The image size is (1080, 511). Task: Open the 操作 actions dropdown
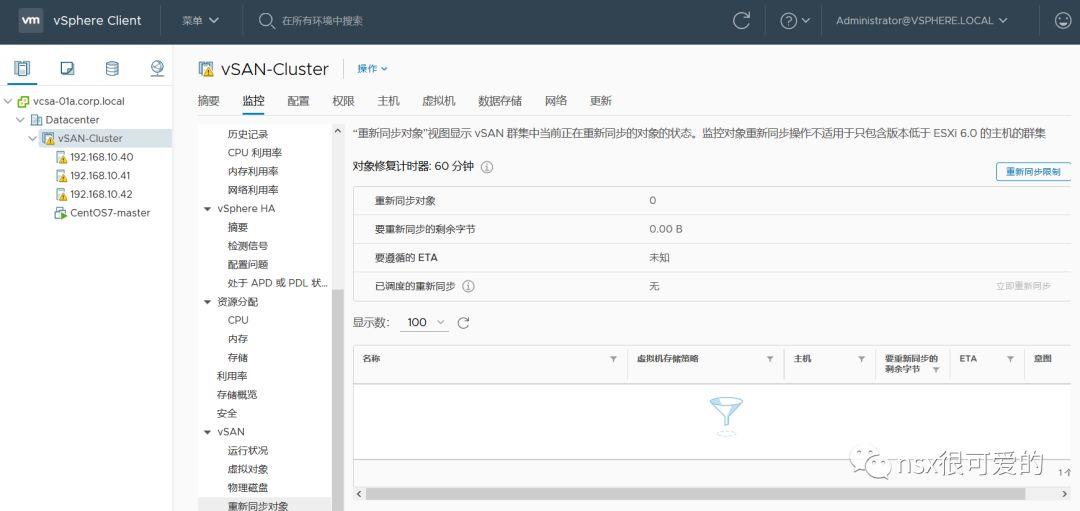(373, 69)
